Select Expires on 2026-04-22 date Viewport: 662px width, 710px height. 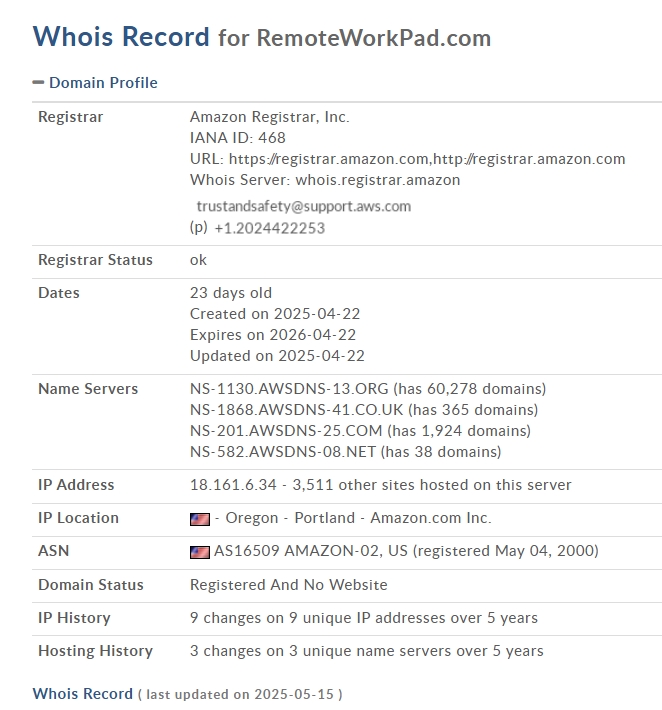pos(273,335)
